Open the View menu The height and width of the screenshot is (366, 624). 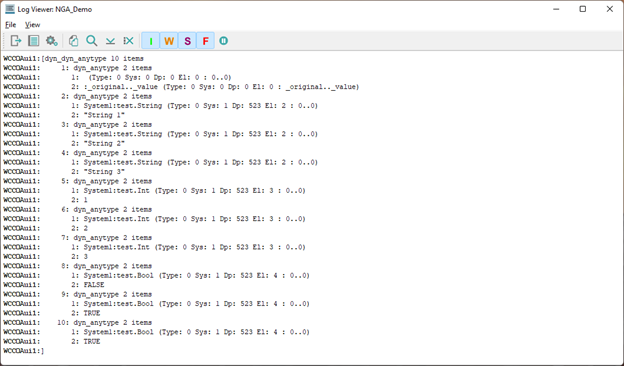[32, 25]
